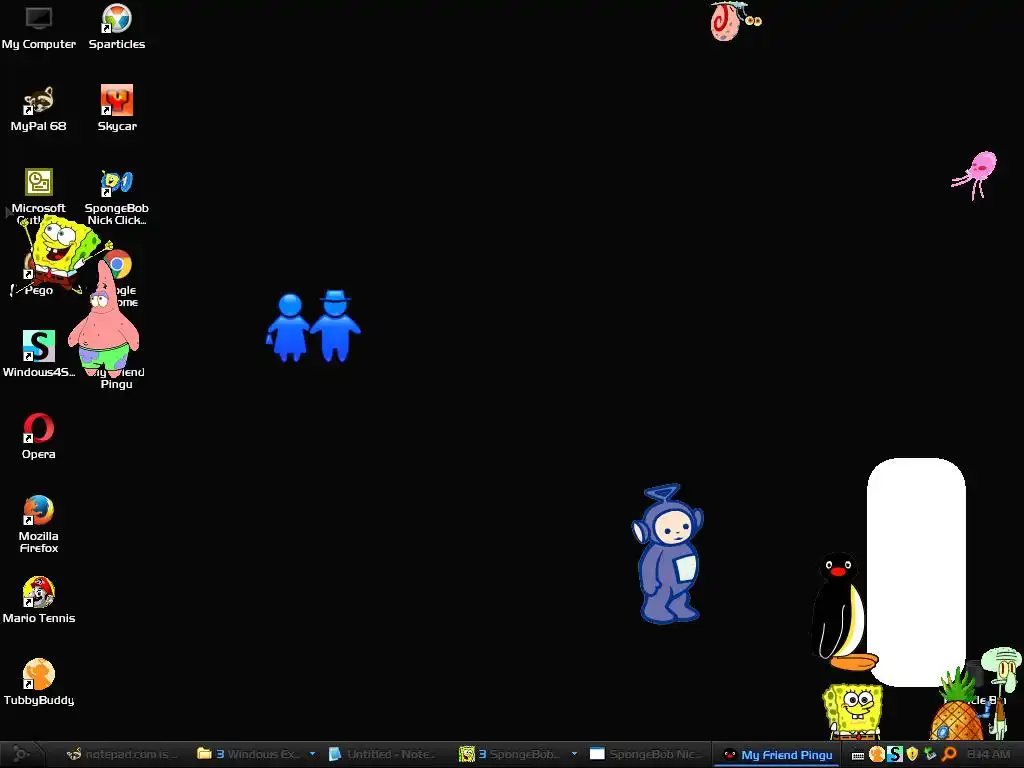This screenshot has height=768, width=1024.
Task: Open the Opera browser shortcut
Action: tap(39, 436)
